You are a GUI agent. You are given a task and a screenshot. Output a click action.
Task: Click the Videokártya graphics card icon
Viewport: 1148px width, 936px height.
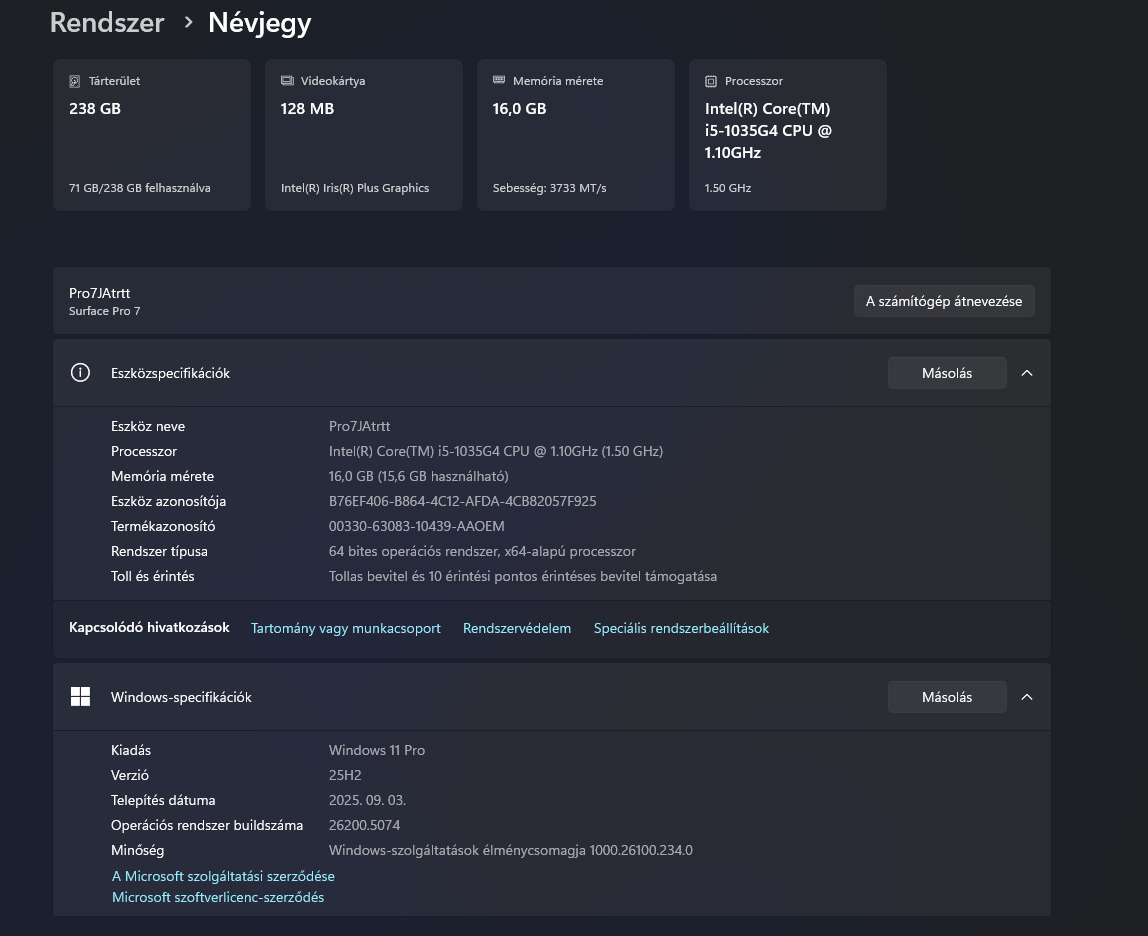point(287,81)
